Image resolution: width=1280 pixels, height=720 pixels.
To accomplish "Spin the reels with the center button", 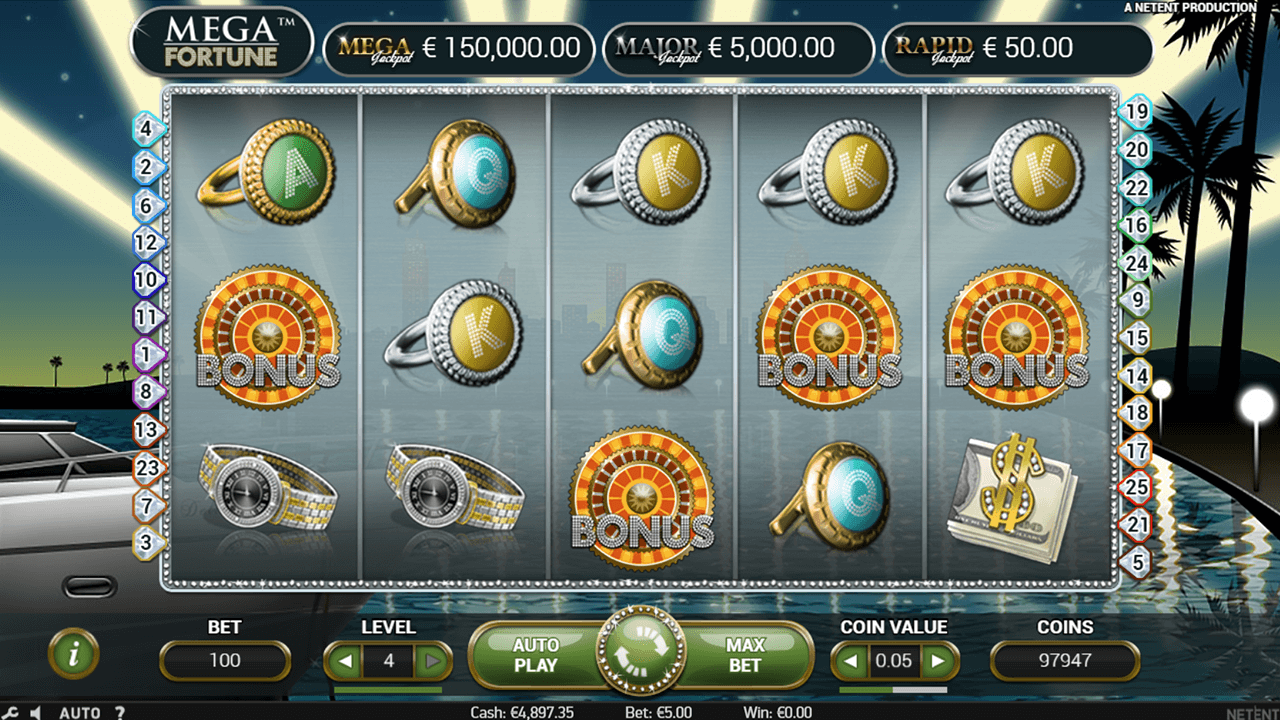I will (640, 654).
